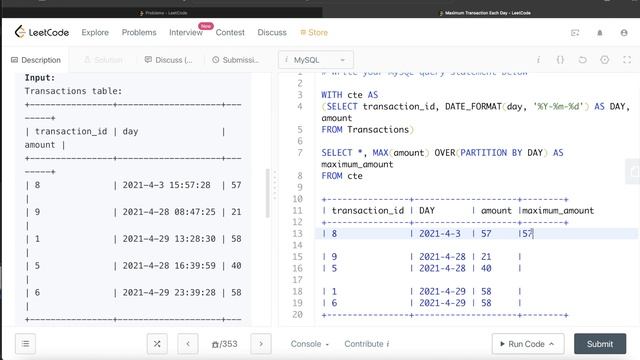Go to next problem
Viewport: 640px width, 360px height.
pos(261,344)
